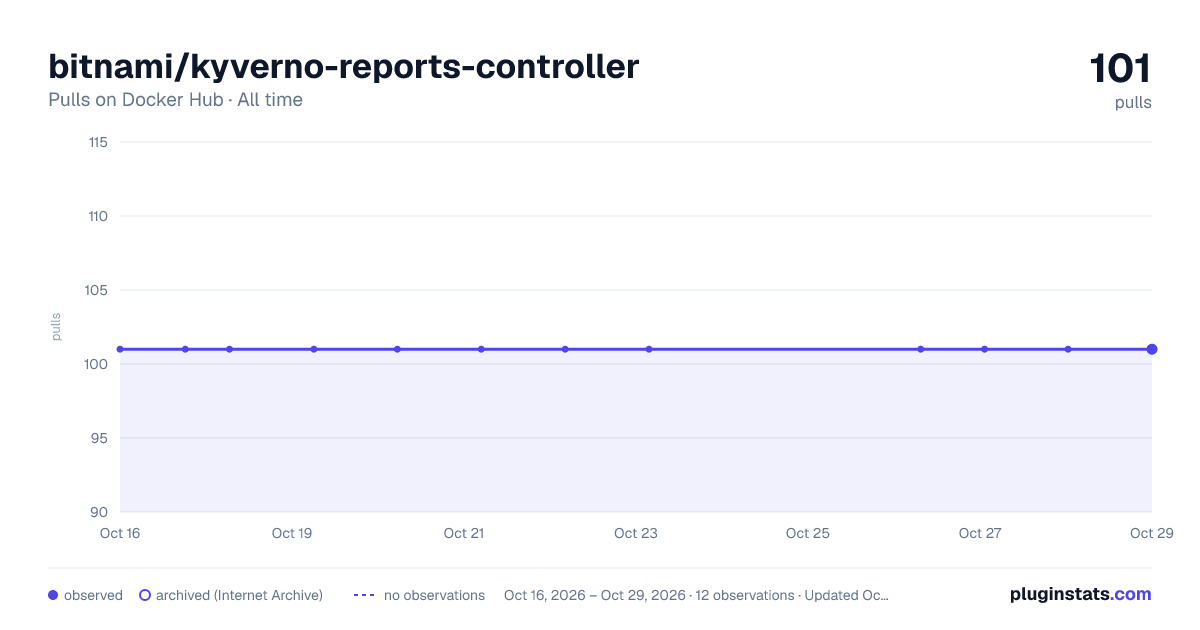The image size is (1200, 630).
Task: Click the 115 y-axis value
Action: point(98,142)
